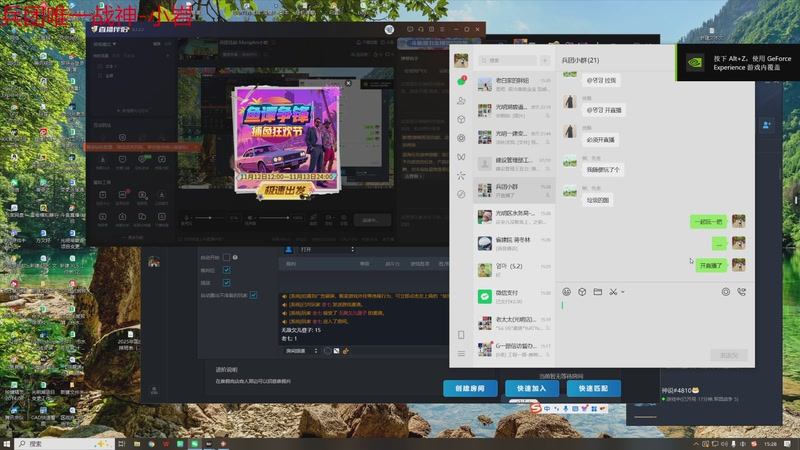
Task: Click the 鱼潭争锋 promotional banner image
Action: click(x=287, y=140)
